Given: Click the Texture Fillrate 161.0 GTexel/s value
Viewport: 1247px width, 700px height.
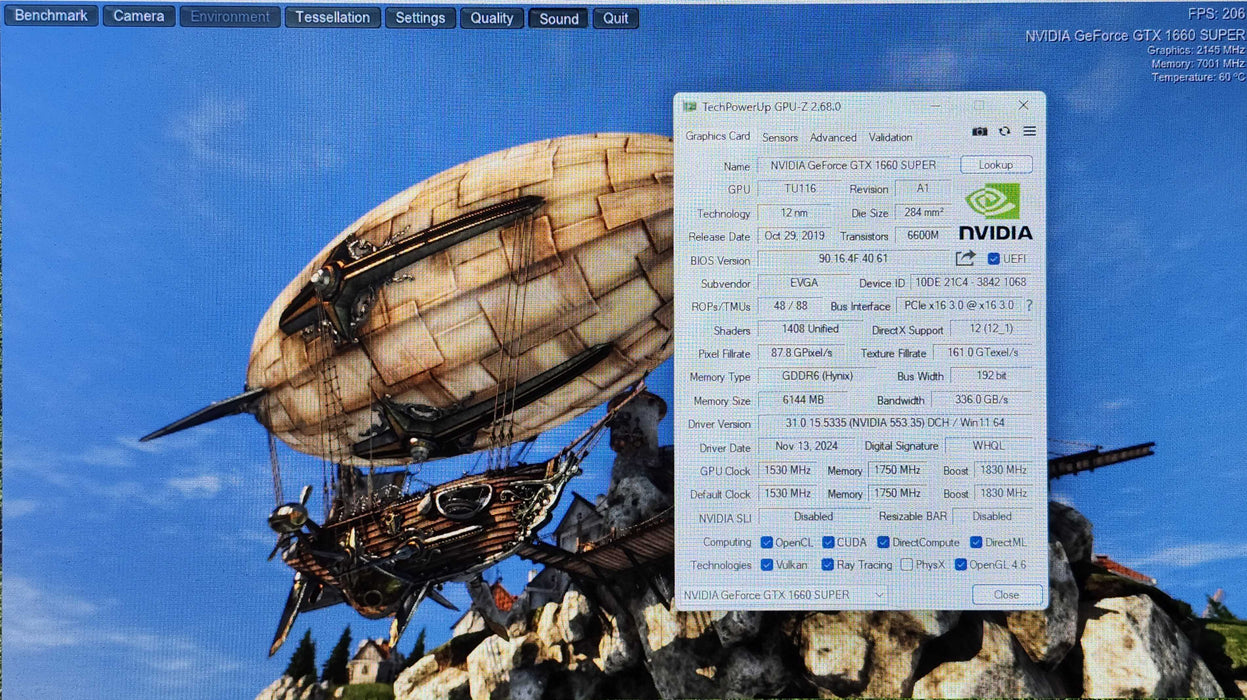Looking at the screenshot, I should pos(983,353).
